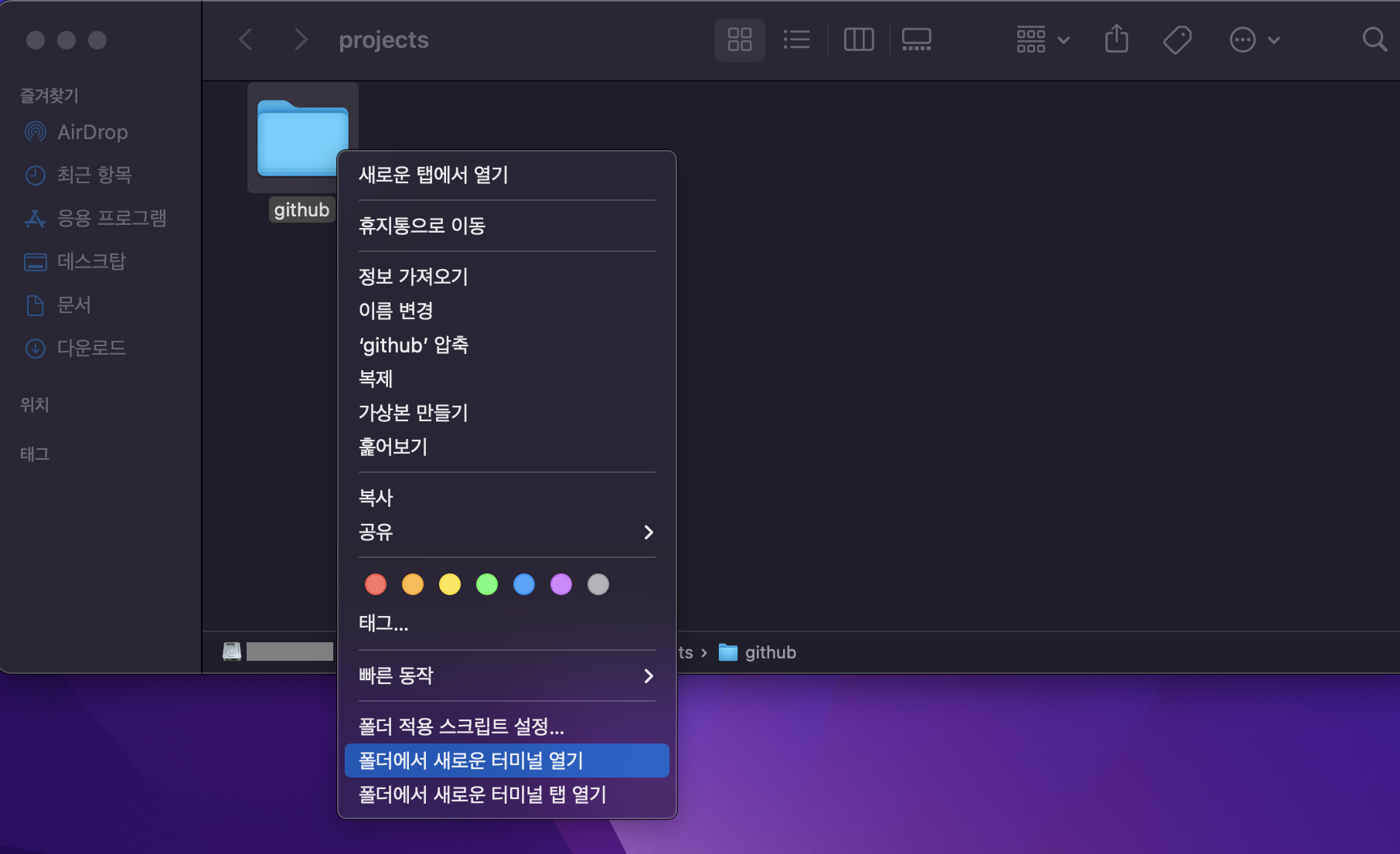Switch Finder to icon view
Viewport: 1400px width, 854px height.
pyautogui.click(x=739, y=39)
